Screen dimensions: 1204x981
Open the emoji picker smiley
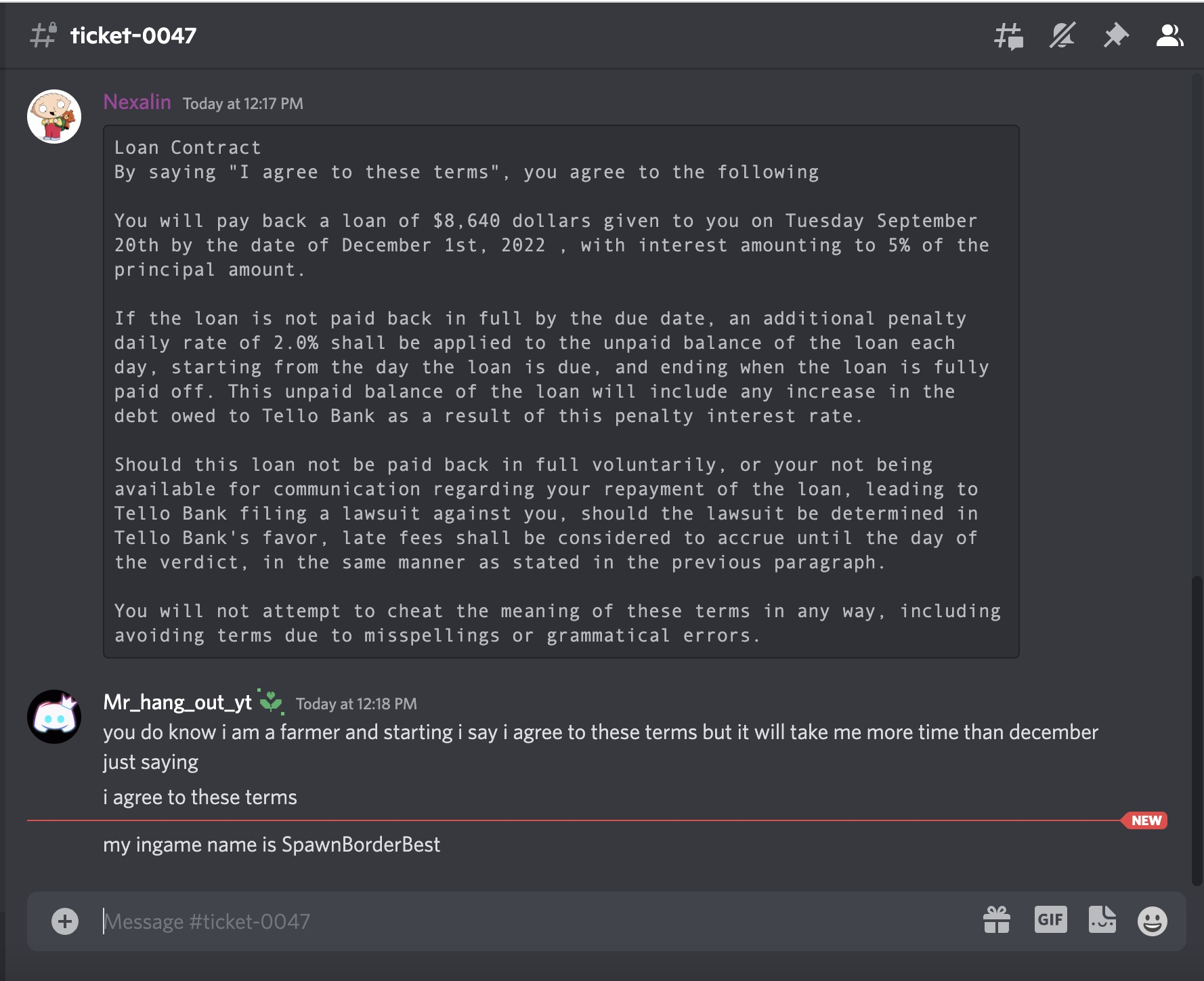click(x=1153, y=921)
